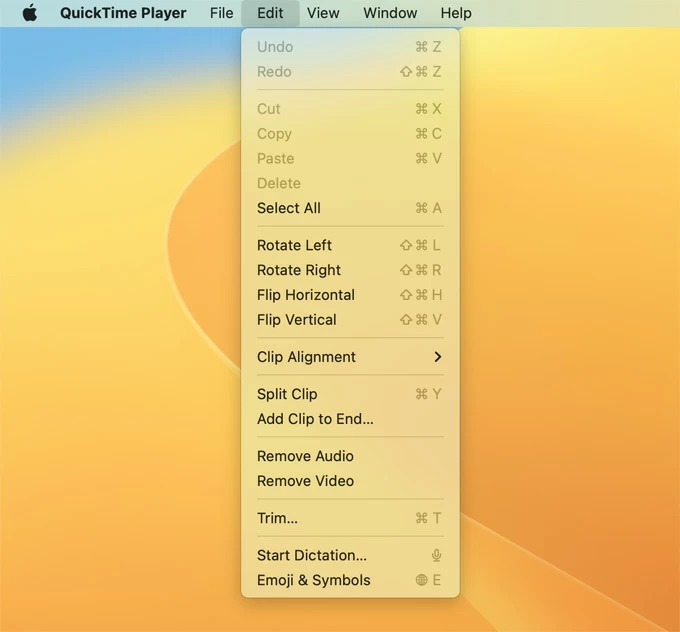The width and height of the screenshot is (680, 632).
Task: Flip the video horizontally
Action: [306, 295]
